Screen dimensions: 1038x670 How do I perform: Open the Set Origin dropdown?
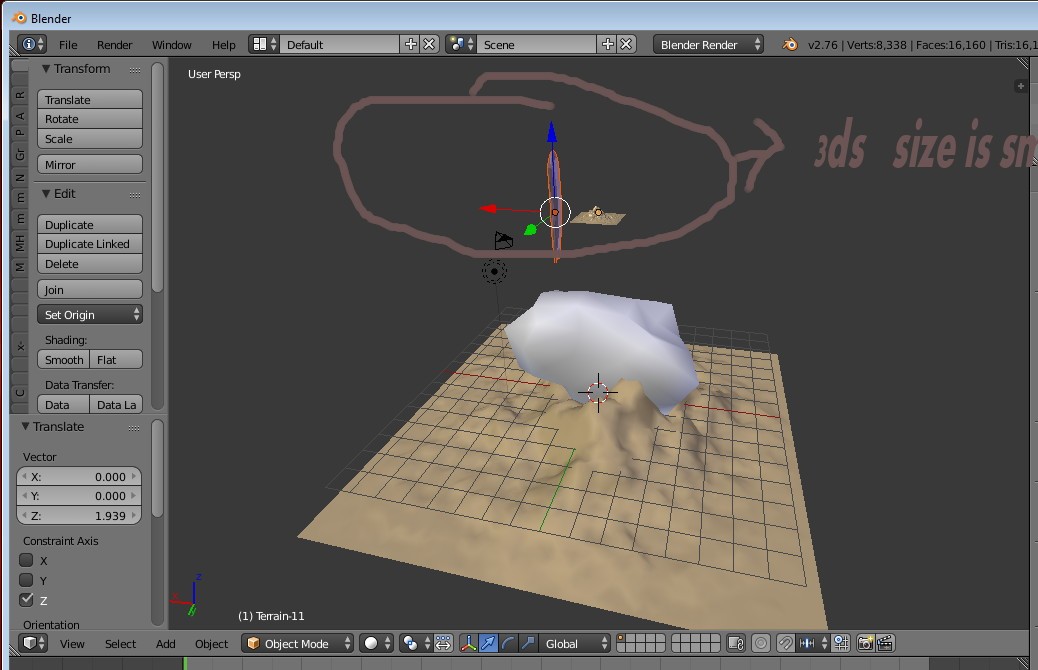tap(90, 315)
